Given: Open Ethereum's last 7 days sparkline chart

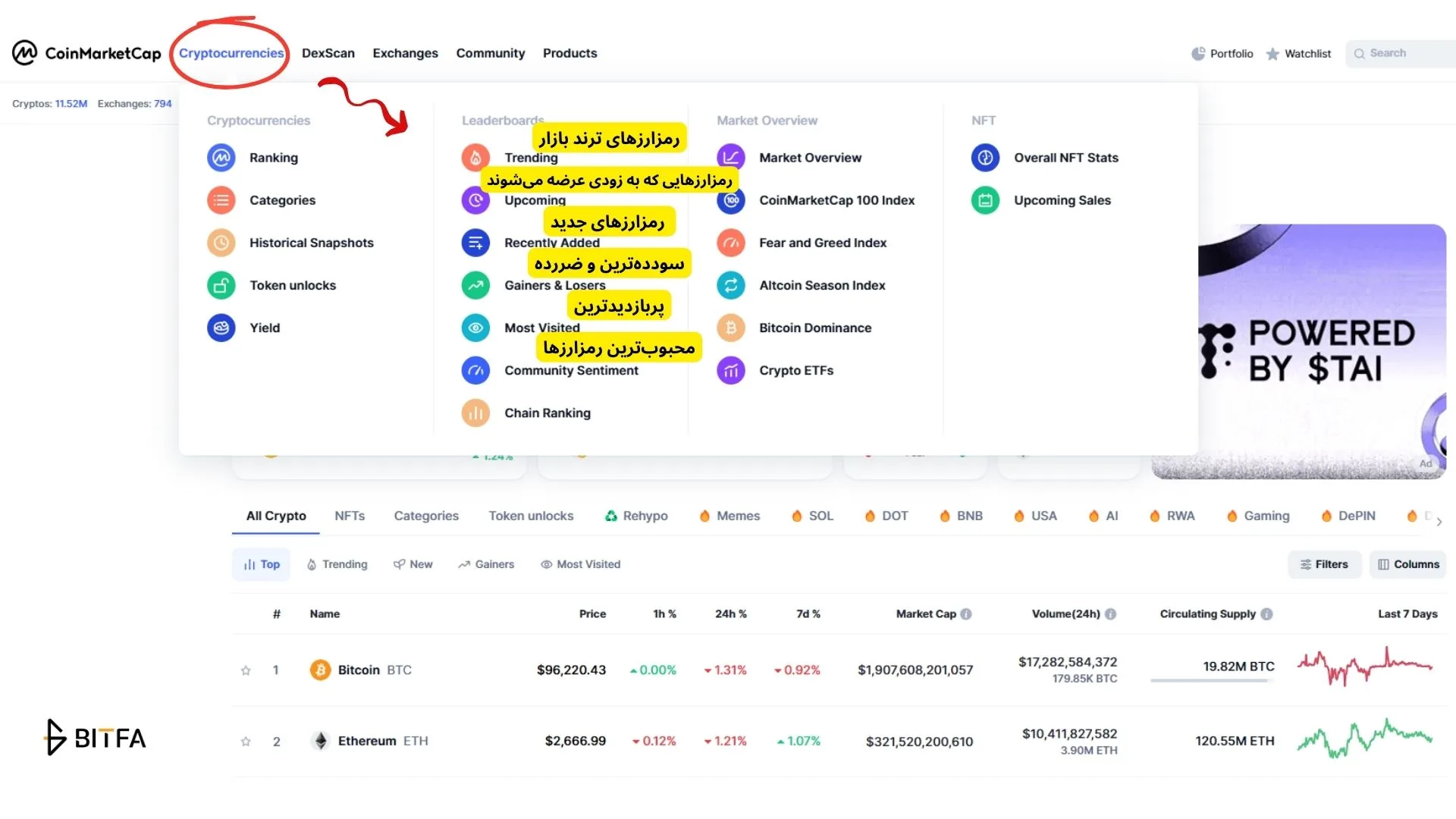Looking at the screenshot, I should [1365, 739].
